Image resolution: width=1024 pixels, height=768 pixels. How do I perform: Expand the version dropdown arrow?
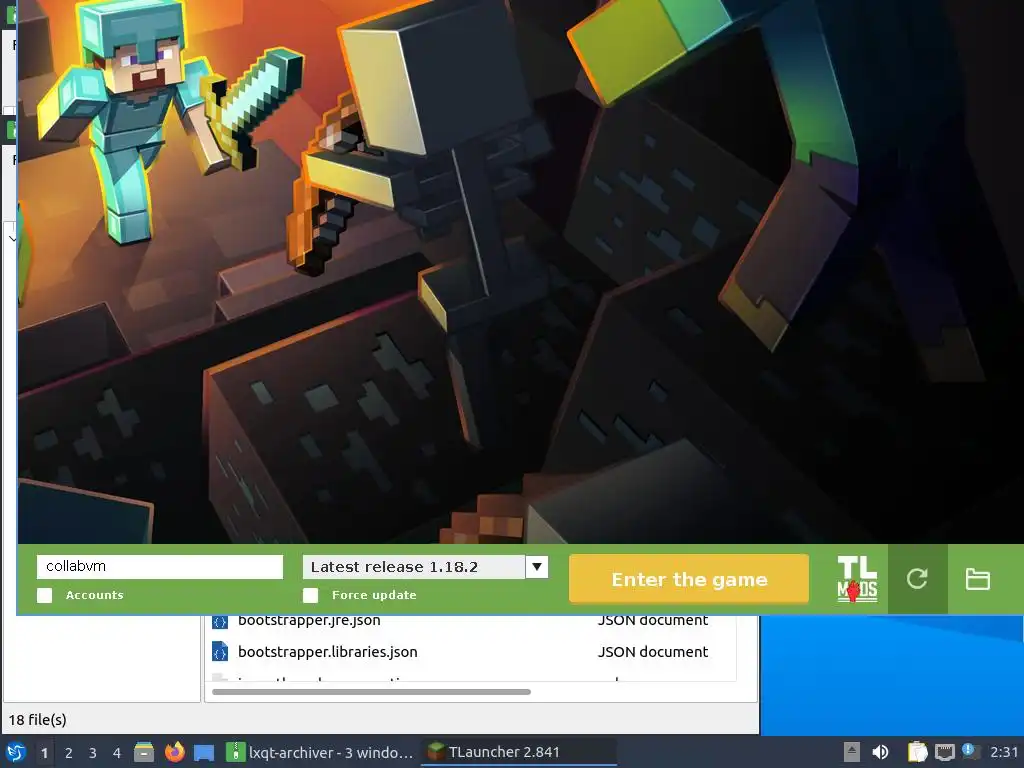537,567
